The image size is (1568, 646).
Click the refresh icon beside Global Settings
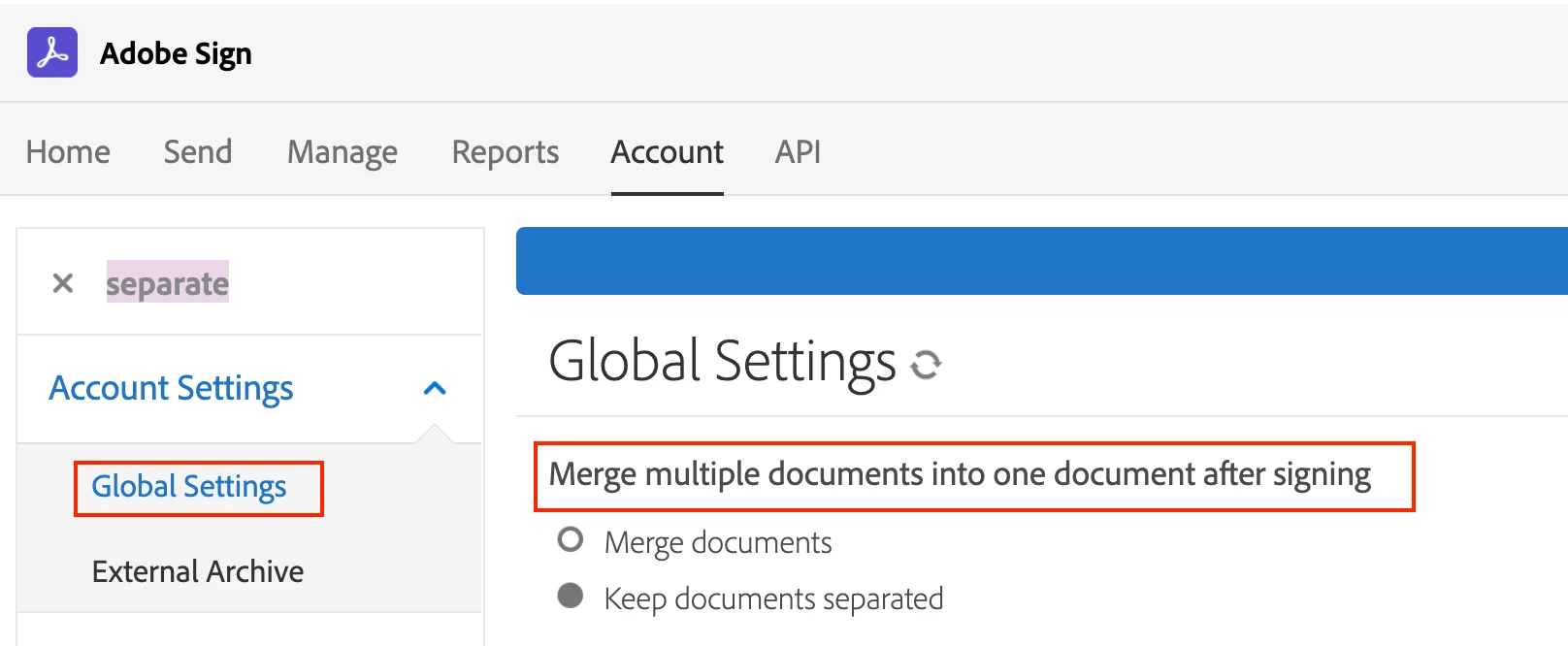click(926, 364)
